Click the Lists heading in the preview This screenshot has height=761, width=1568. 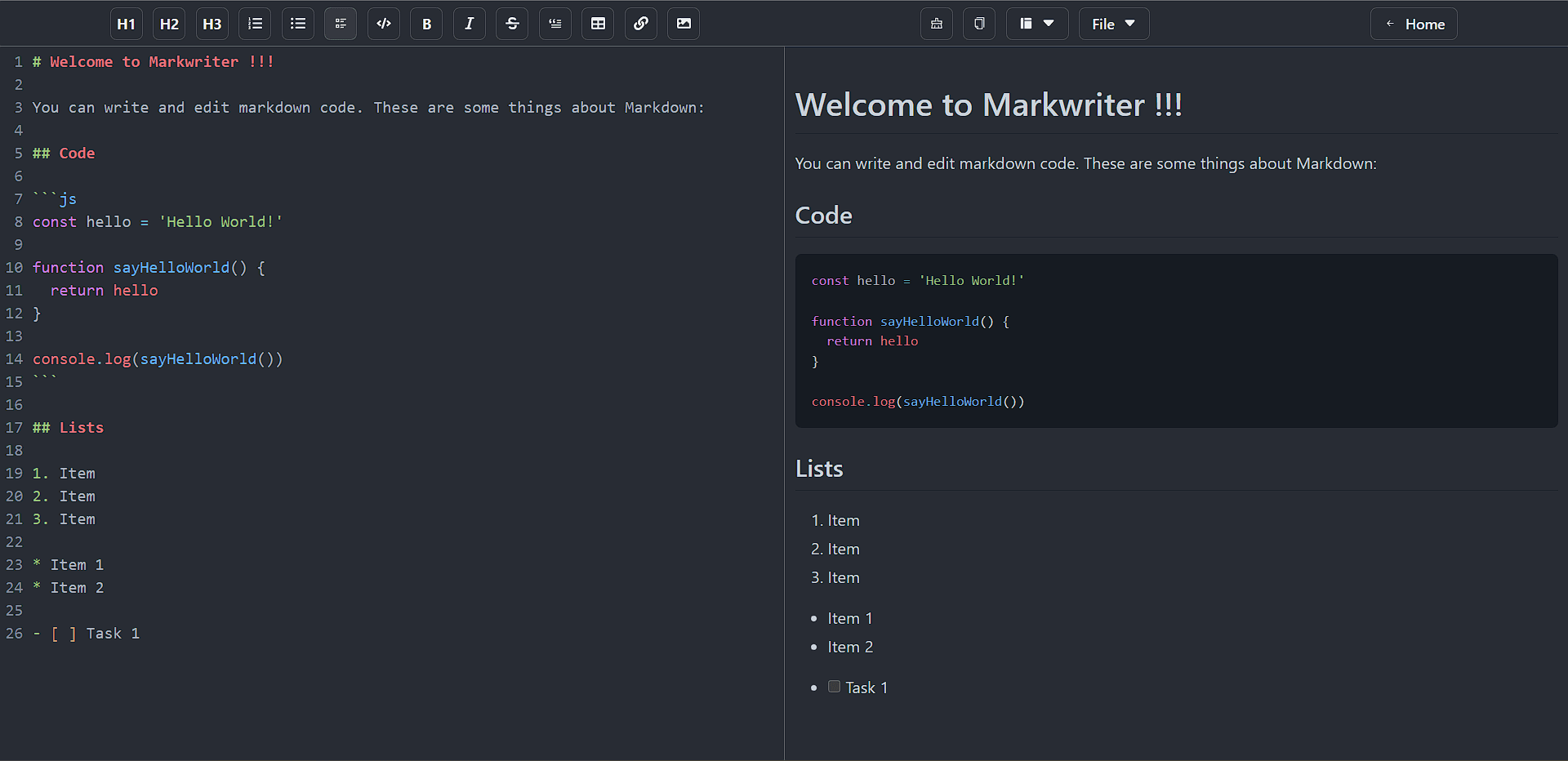[819, 469]
